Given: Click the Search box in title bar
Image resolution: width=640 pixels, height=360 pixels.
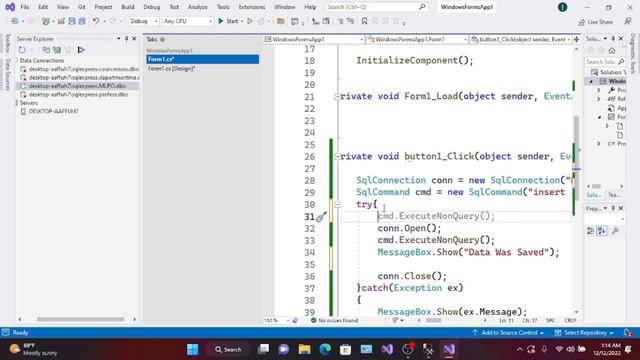Looking at the screenshot, I should [x=376, y=7].
